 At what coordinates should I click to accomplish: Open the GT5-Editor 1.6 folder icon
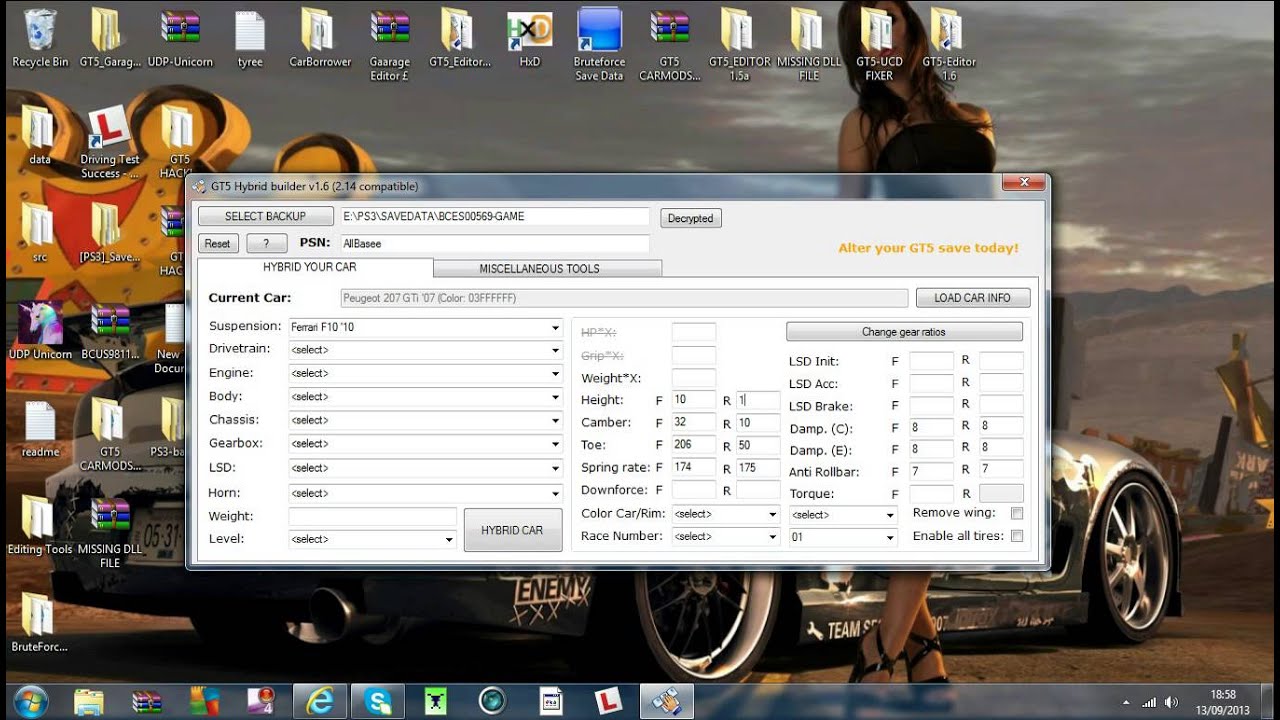[948, 45]
